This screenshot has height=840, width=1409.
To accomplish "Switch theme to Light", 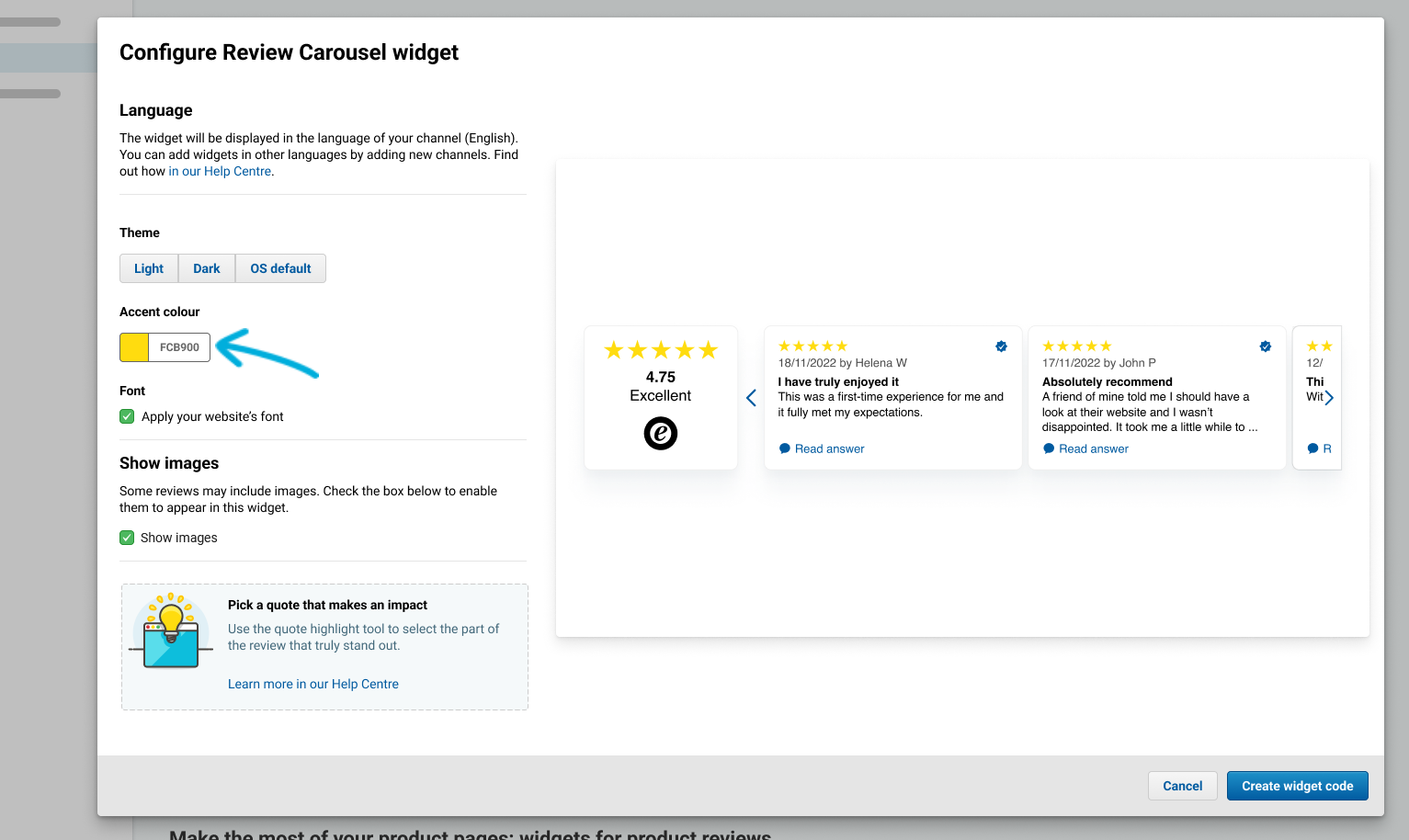I will (x=149, y=268).
